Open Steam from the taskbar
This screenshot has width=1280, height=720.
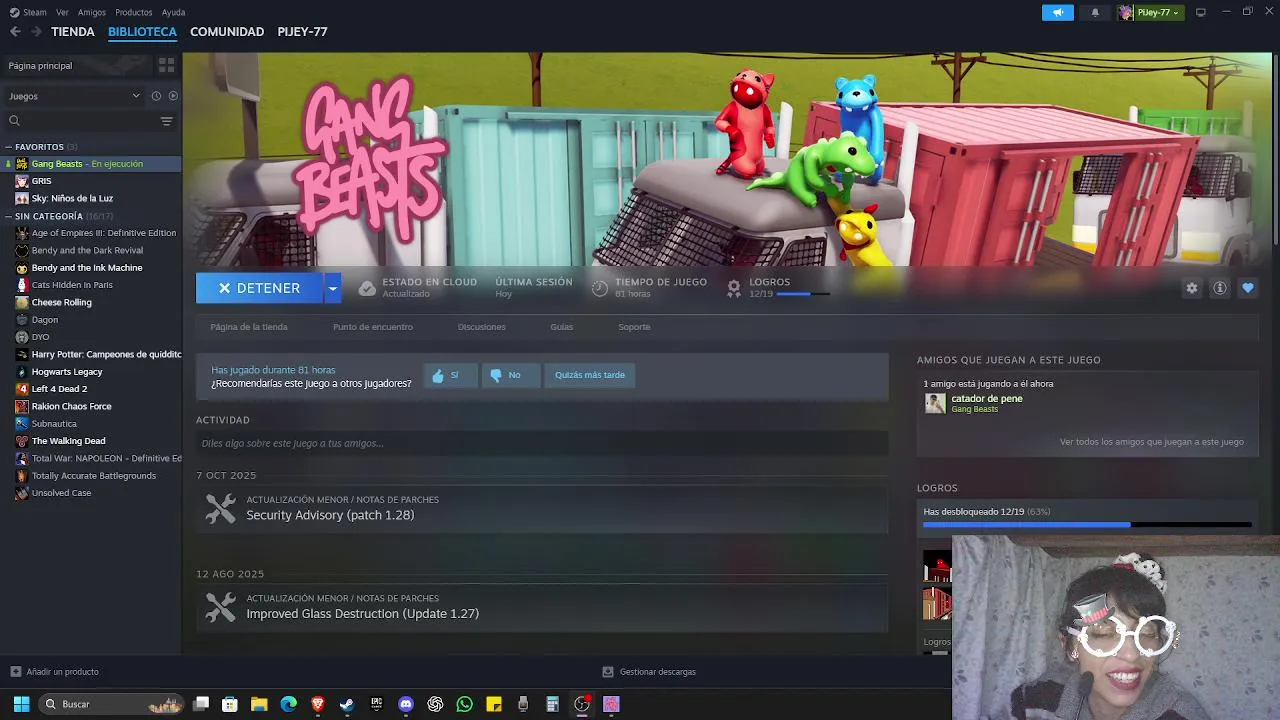click(347, 704)
